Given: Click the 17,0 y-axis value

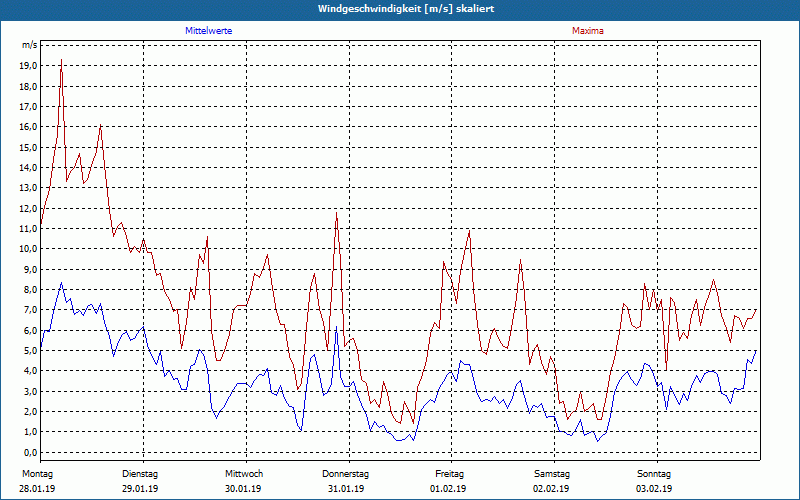Looking at the screenshot, I should pyautogui.click(x=28, y=107).
